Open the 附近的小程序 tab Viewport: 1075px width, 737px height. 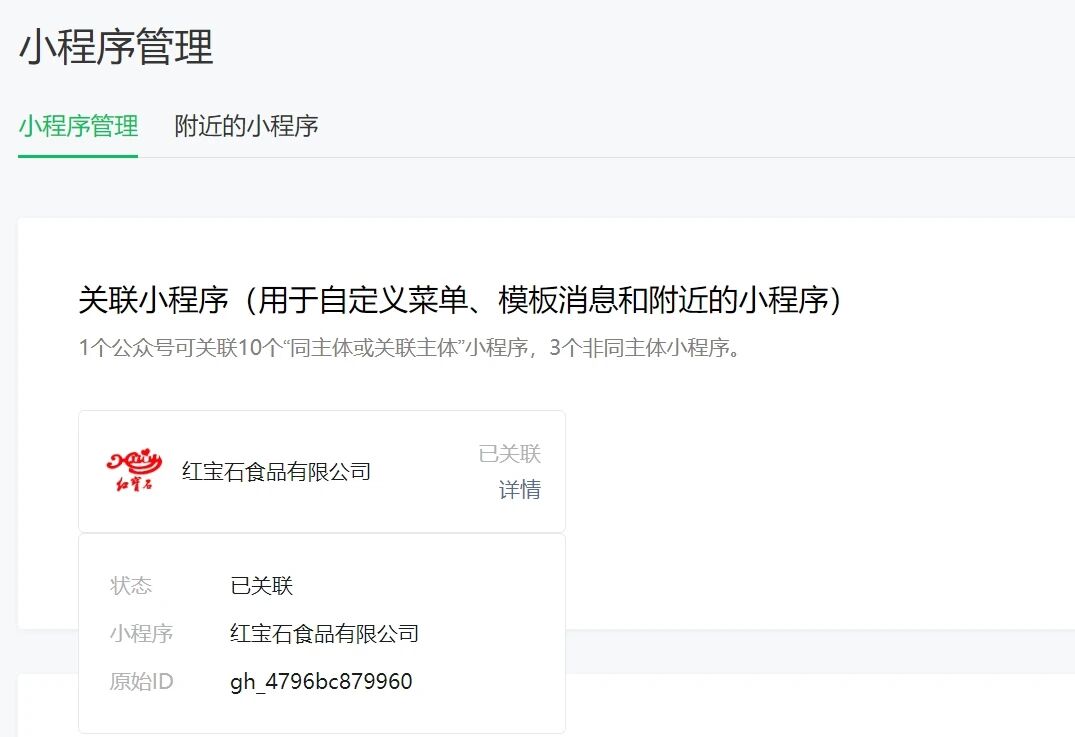[246, 127]
